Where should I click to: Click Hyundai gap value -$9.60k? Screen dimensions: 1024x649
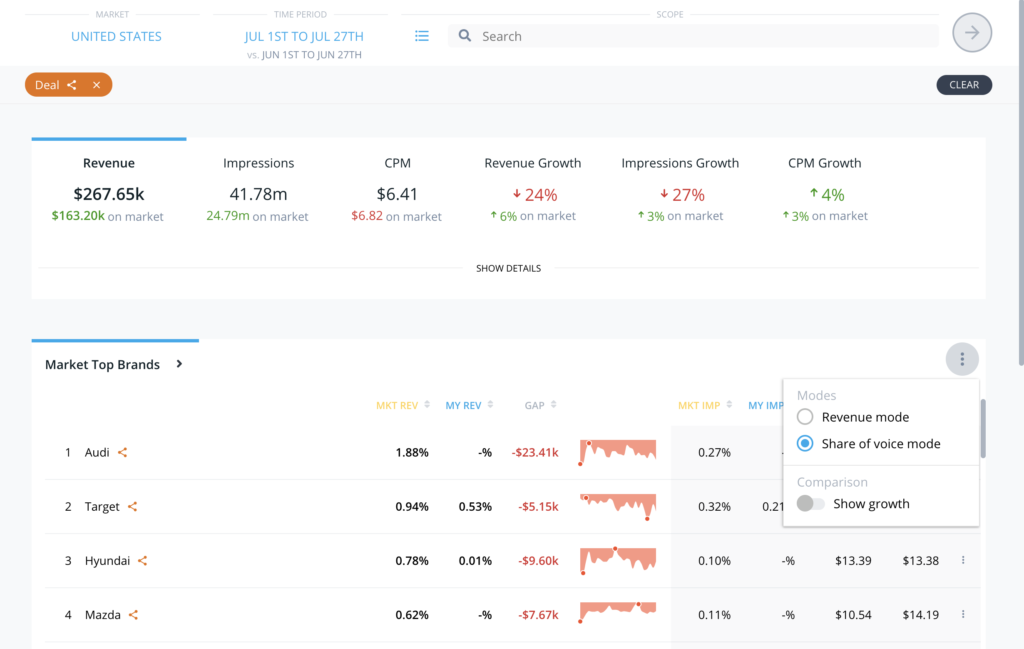[538, 561]
